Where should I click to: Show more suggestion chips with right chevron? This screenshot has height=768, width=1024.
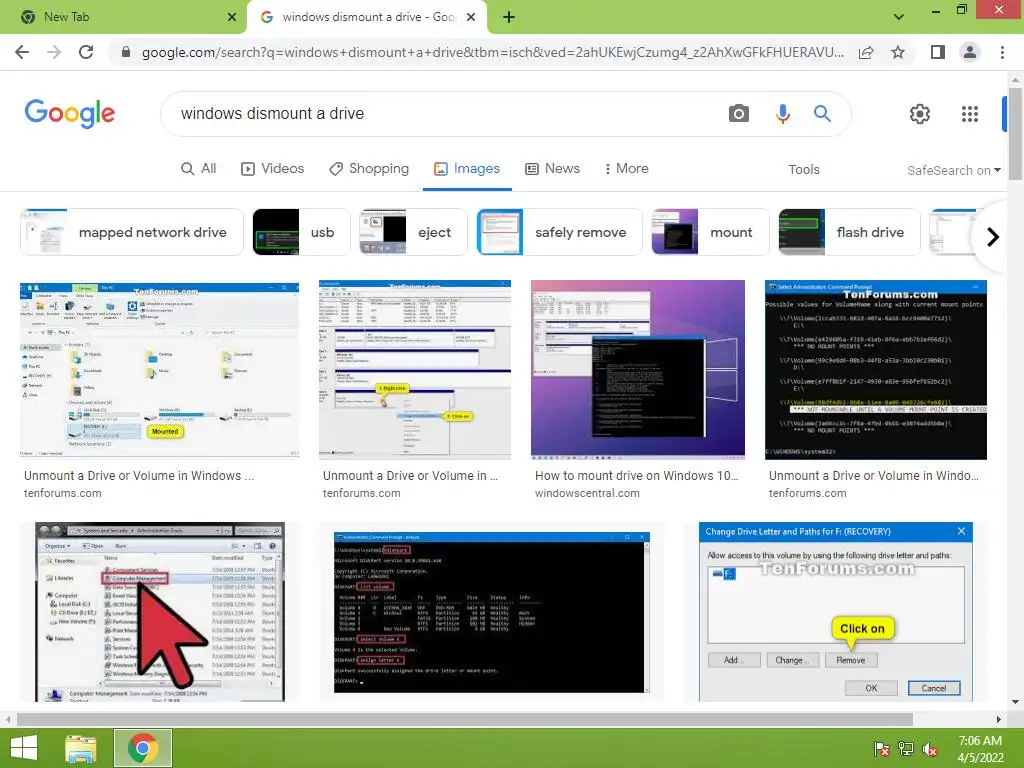(x=993, y=236)
